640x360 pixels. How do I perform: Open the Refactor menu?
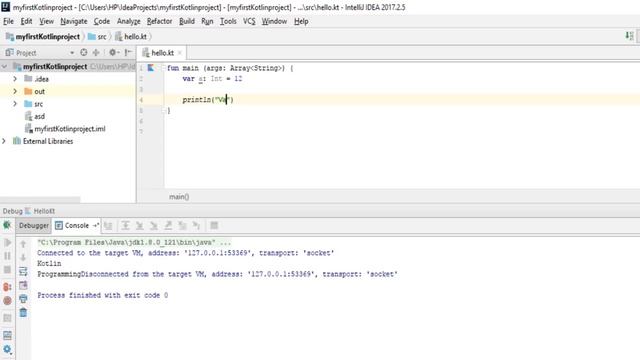coord(159,21)
